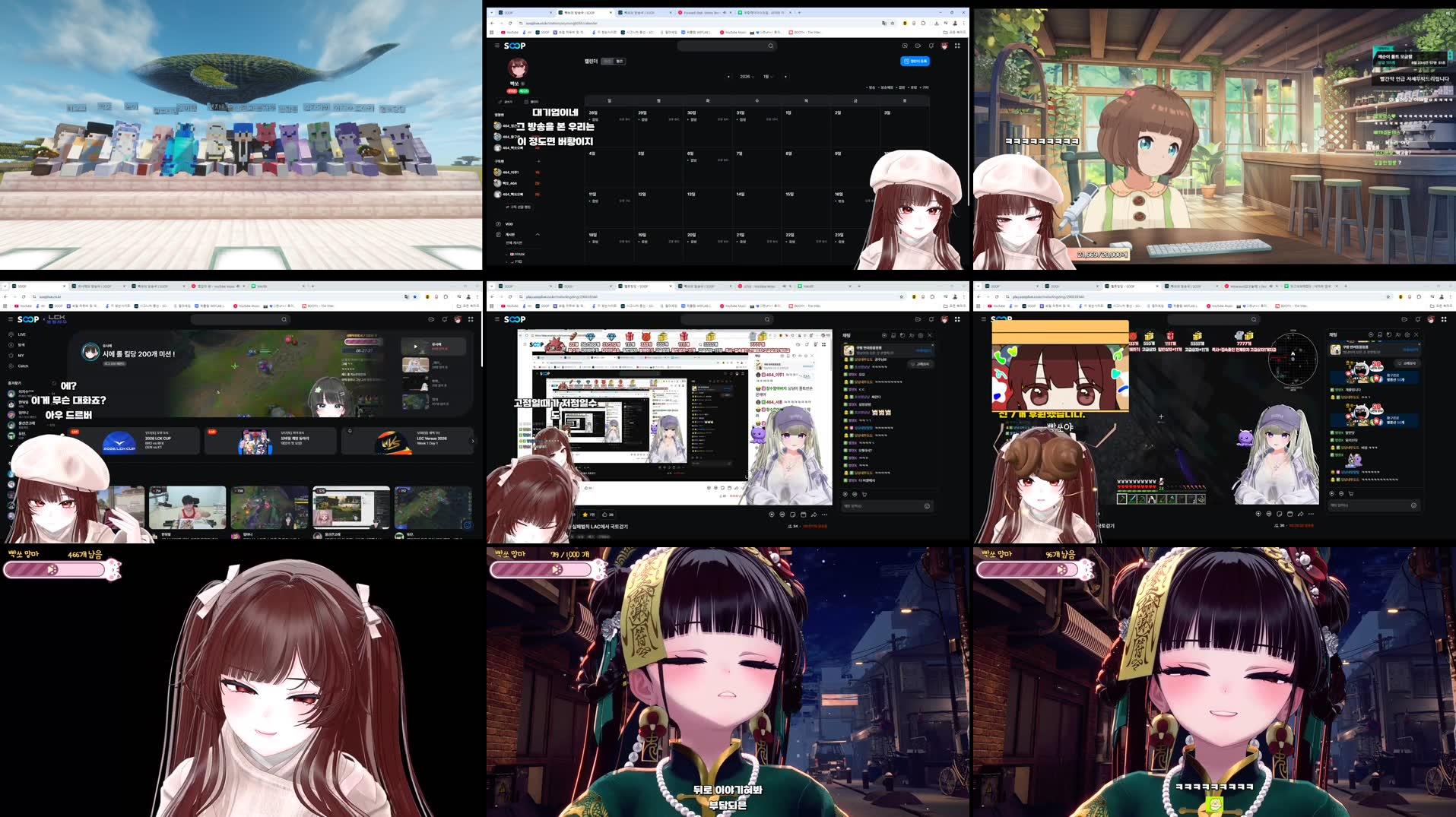Enable theater mode in the player controls
The image size is (1456, 817).
click(803, 515)
